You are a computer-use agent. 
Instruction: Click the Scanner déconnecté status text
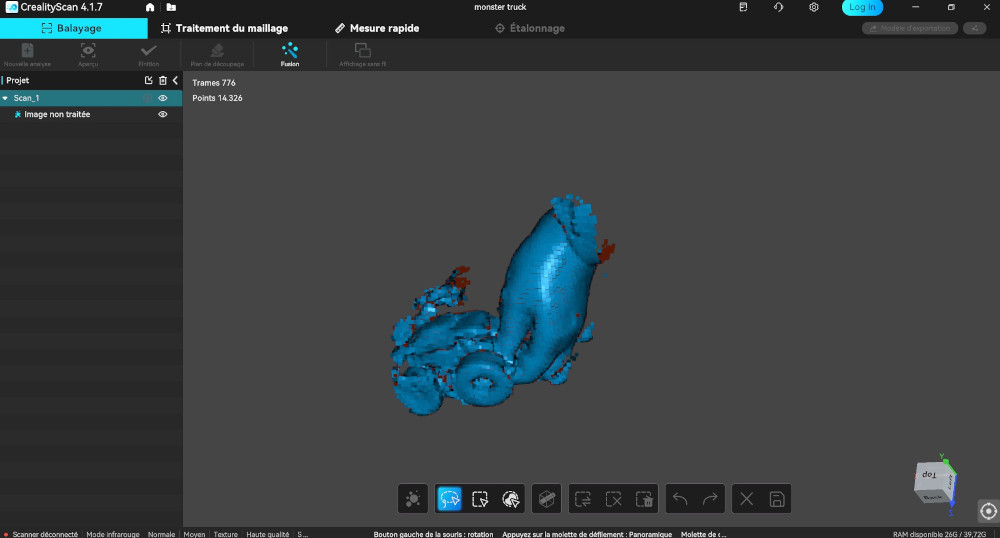tap(45, 534)
